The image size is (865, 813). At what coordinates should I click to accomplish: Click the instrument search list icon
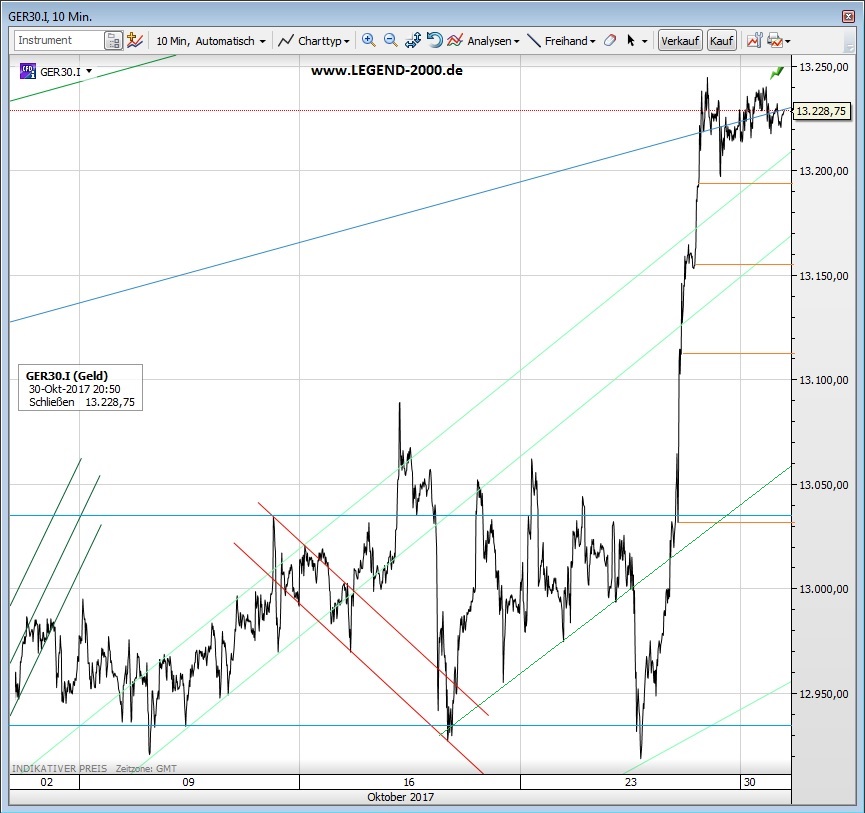tap(113, 41)
